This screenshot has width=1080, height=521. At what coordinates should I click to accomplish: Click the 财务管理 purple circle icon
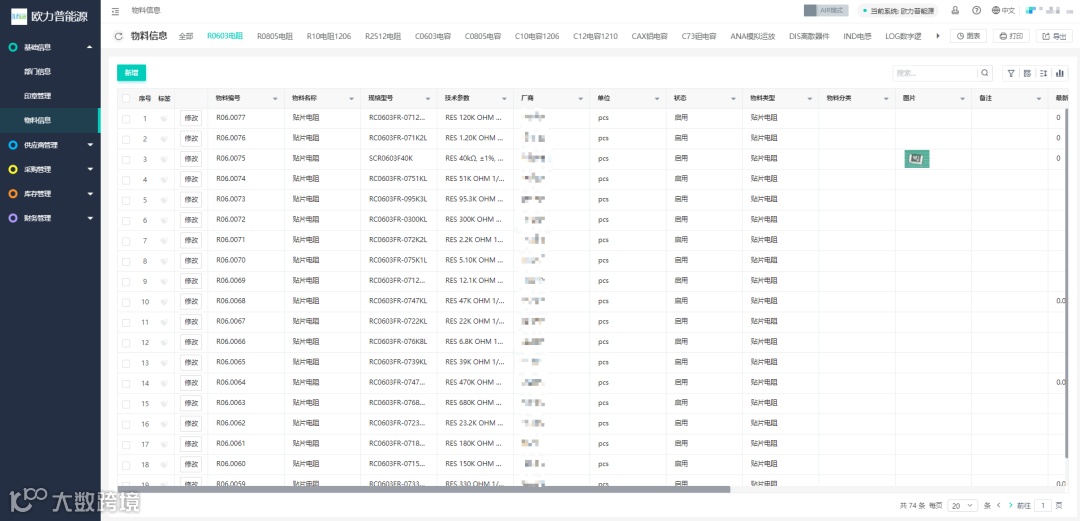coord(12,218)
